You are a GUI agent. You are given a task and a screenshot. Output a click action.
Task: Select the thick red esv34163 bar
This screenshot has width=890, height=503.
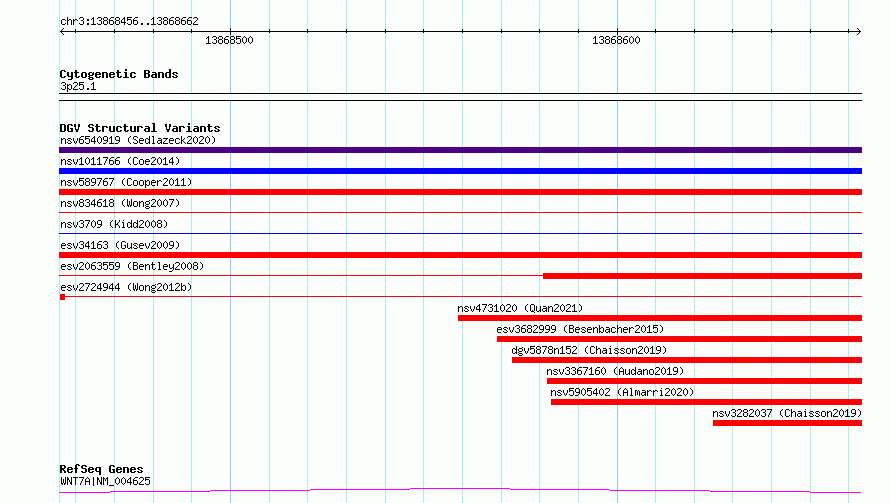[x=460, y=255]
